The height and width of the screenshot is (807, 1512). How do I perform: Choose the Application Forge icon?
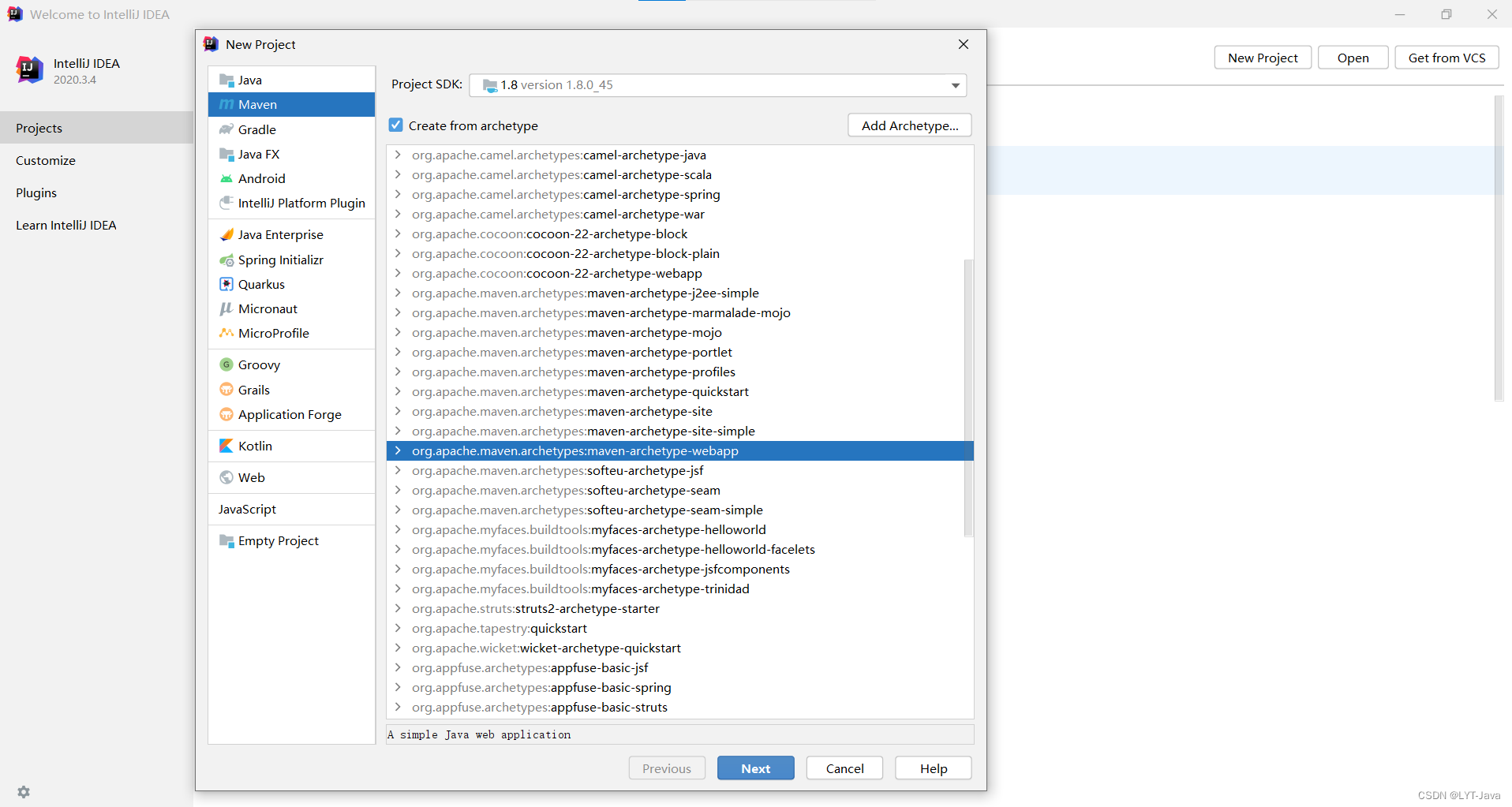(226, 415)
